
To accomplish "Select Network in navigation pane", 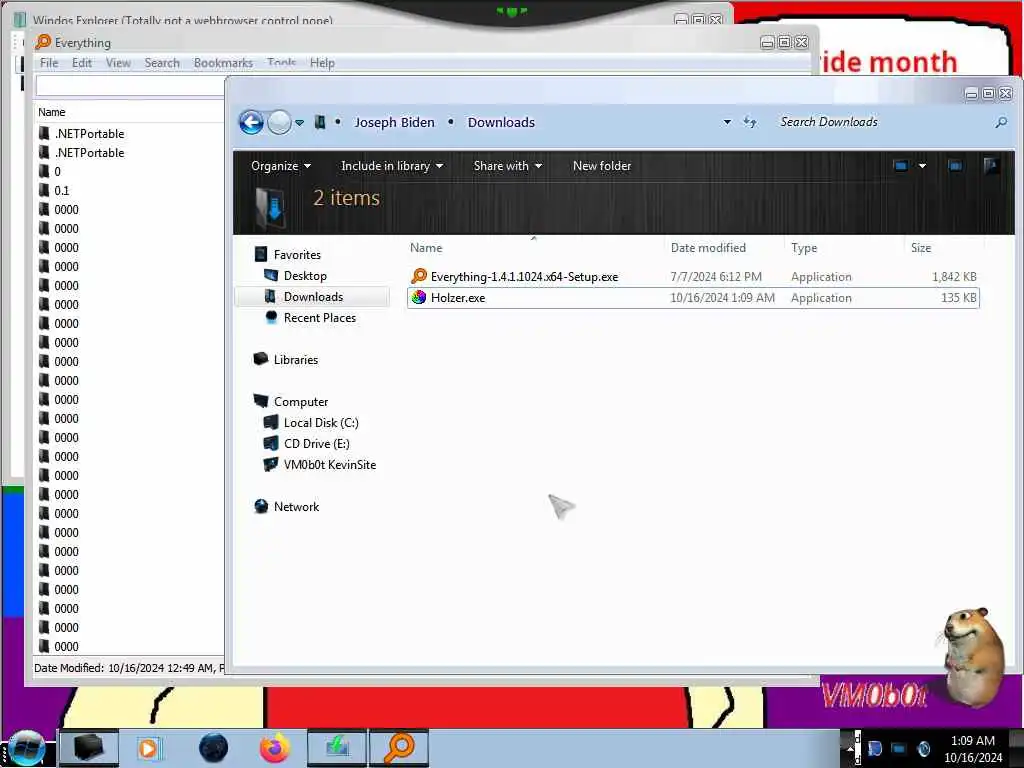I will pyautogui.click(x=287, y=506).
